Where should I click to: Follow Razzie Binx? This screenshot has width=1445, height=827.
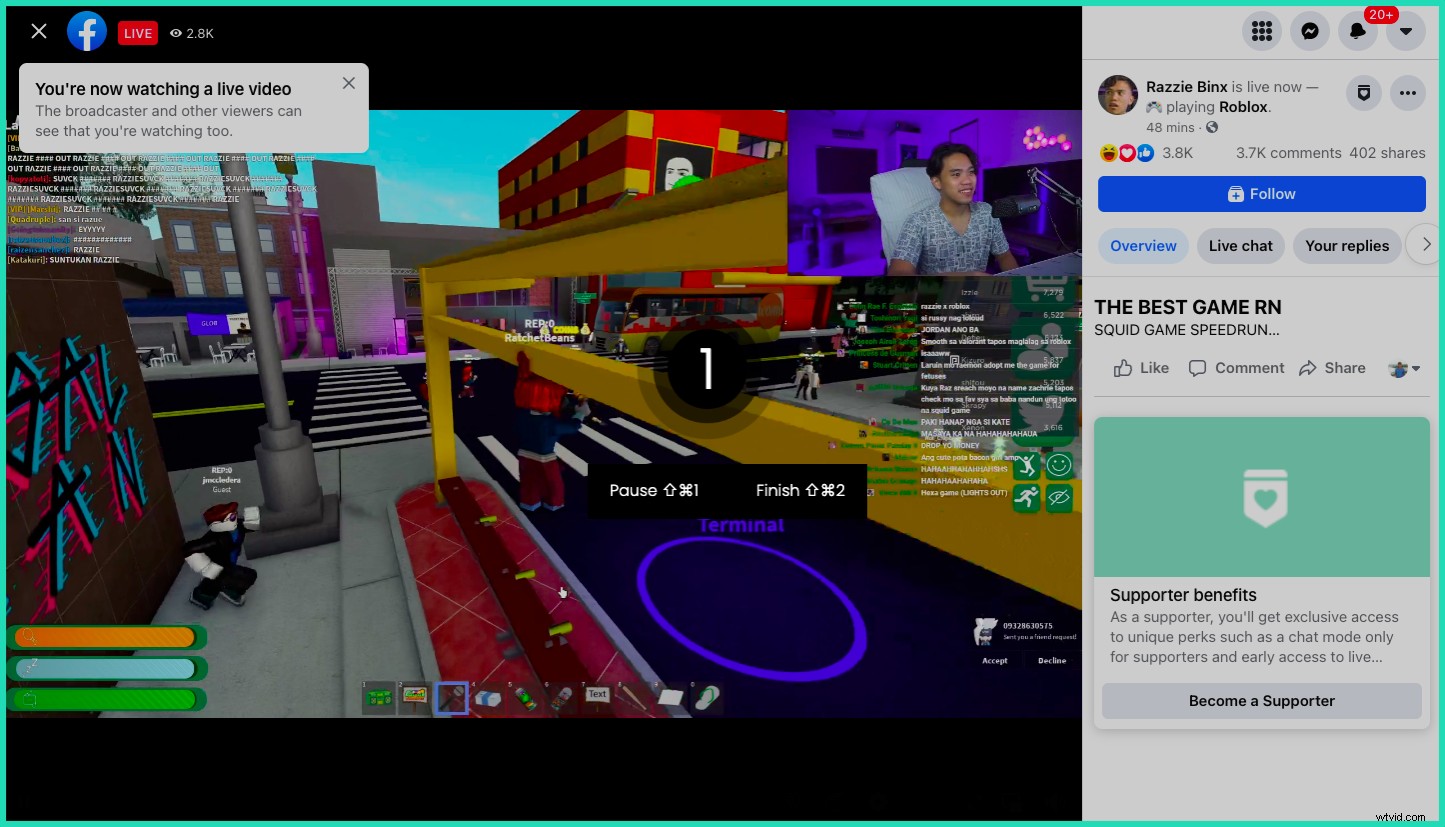coord(1261,194)
